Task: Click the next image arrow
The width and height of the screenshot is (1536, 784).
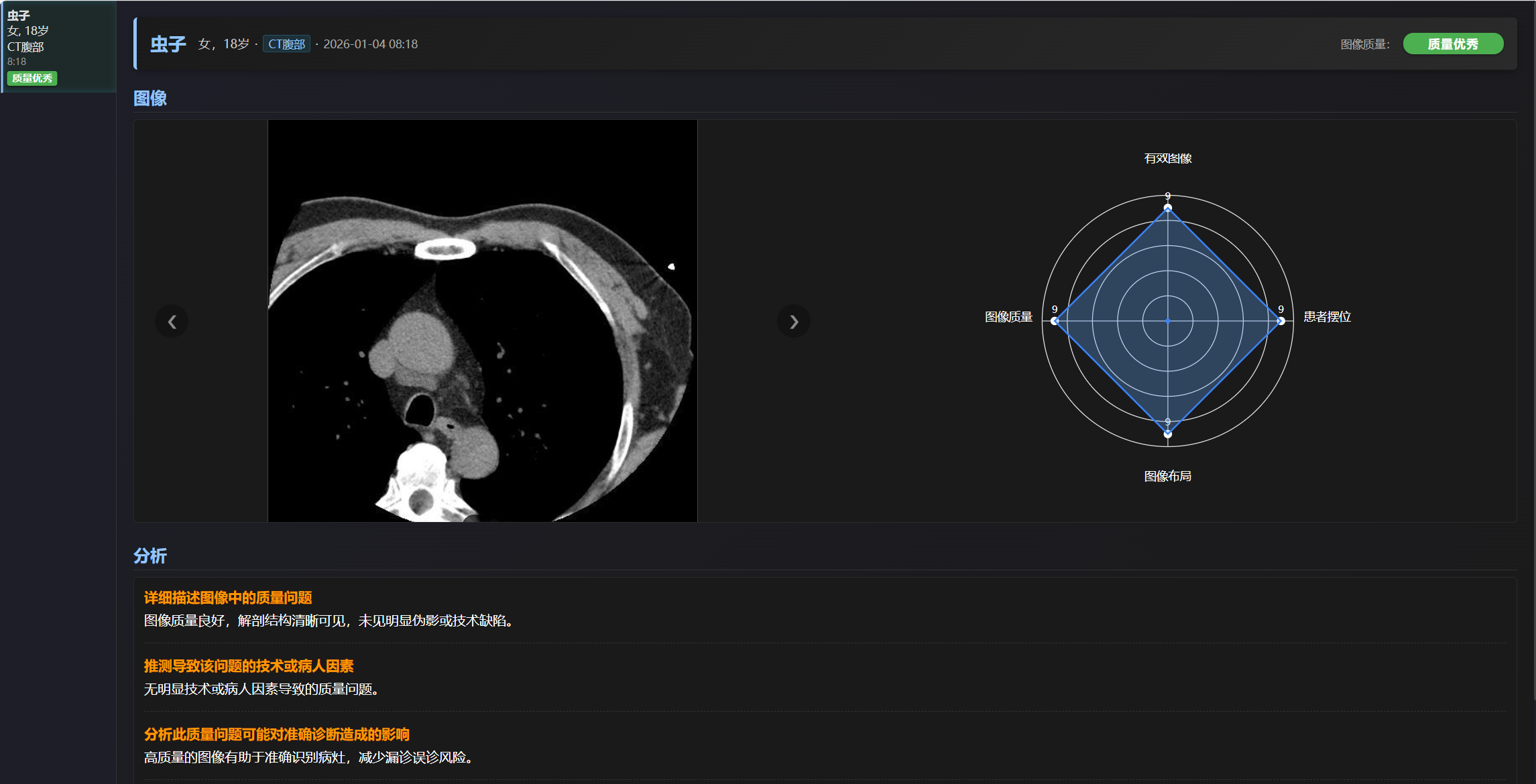Action: 793,322
